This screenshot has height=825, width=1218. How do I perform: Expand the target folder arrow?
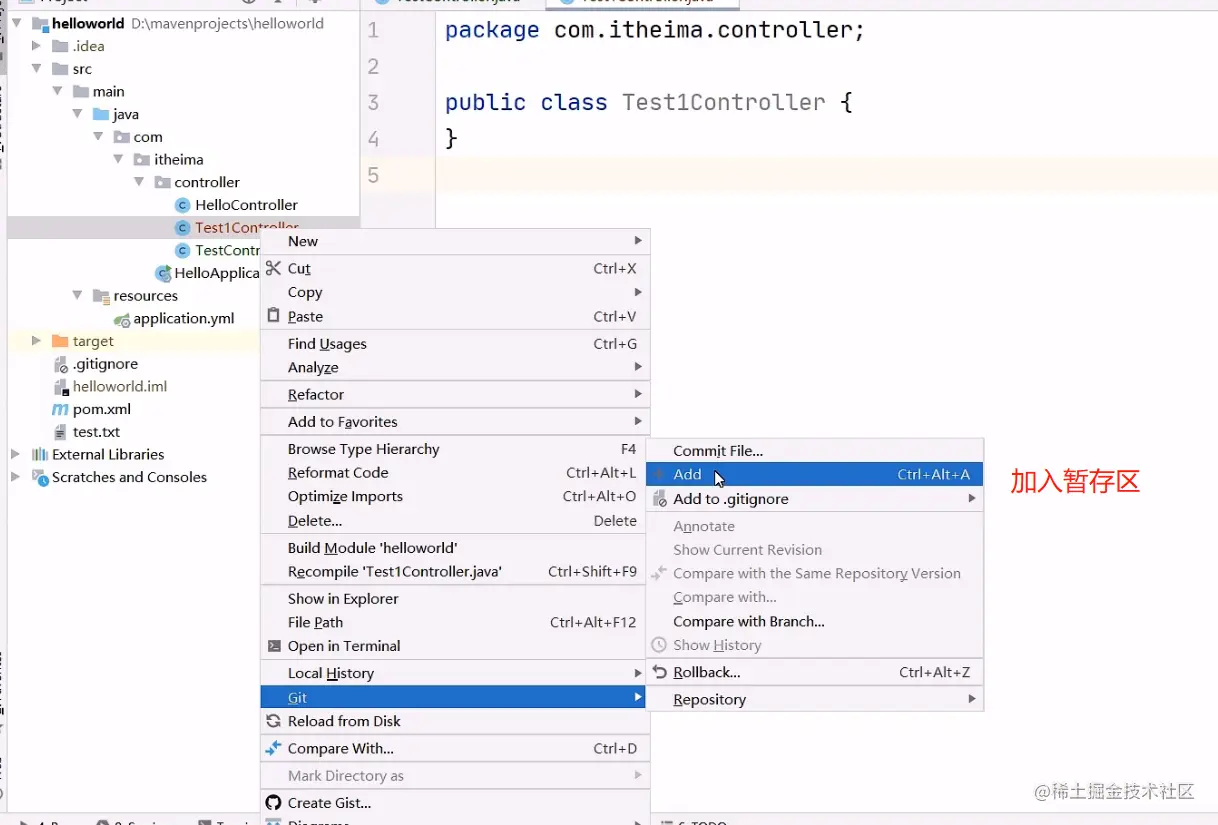point(37,341)
